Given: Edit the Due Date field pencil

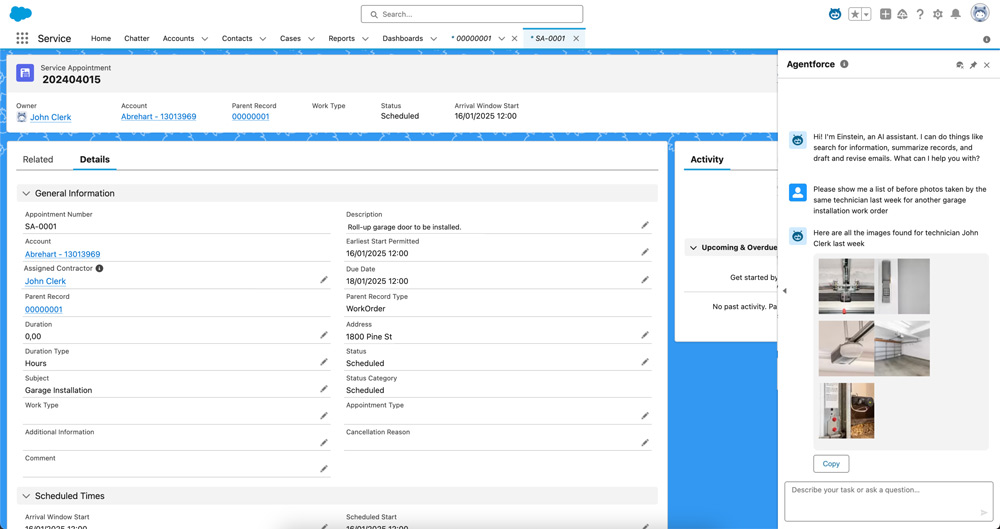Looking at the screenshot, I should (645, 279).
